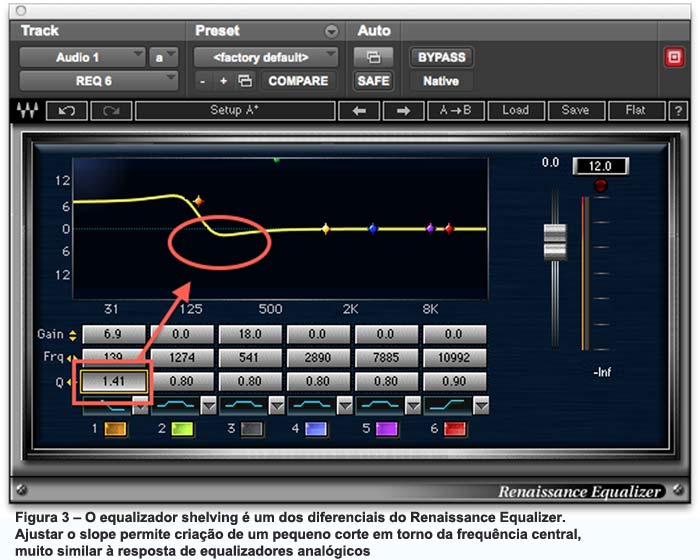Viewport: 700px width, 560px height.
Task: Select the purple band 5 graph marker
Action: click(430, 229)
